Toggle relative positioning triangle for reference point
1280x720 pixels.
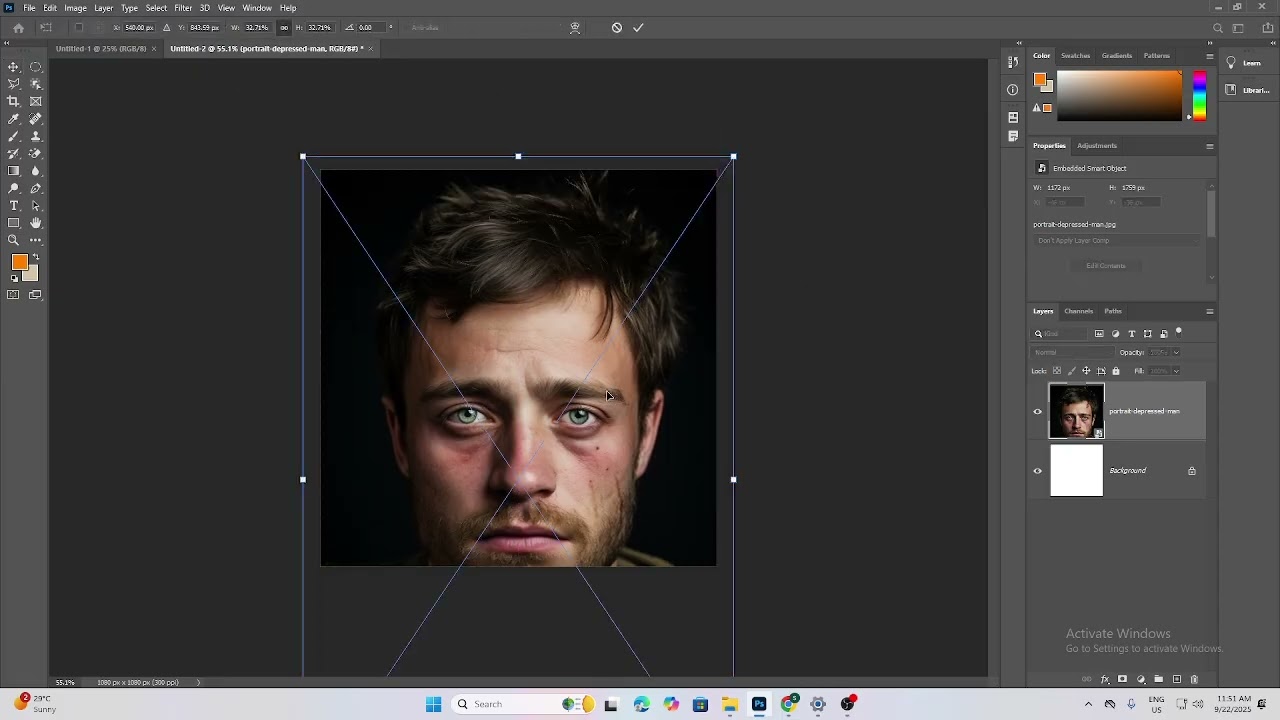(x=166, y=28)
